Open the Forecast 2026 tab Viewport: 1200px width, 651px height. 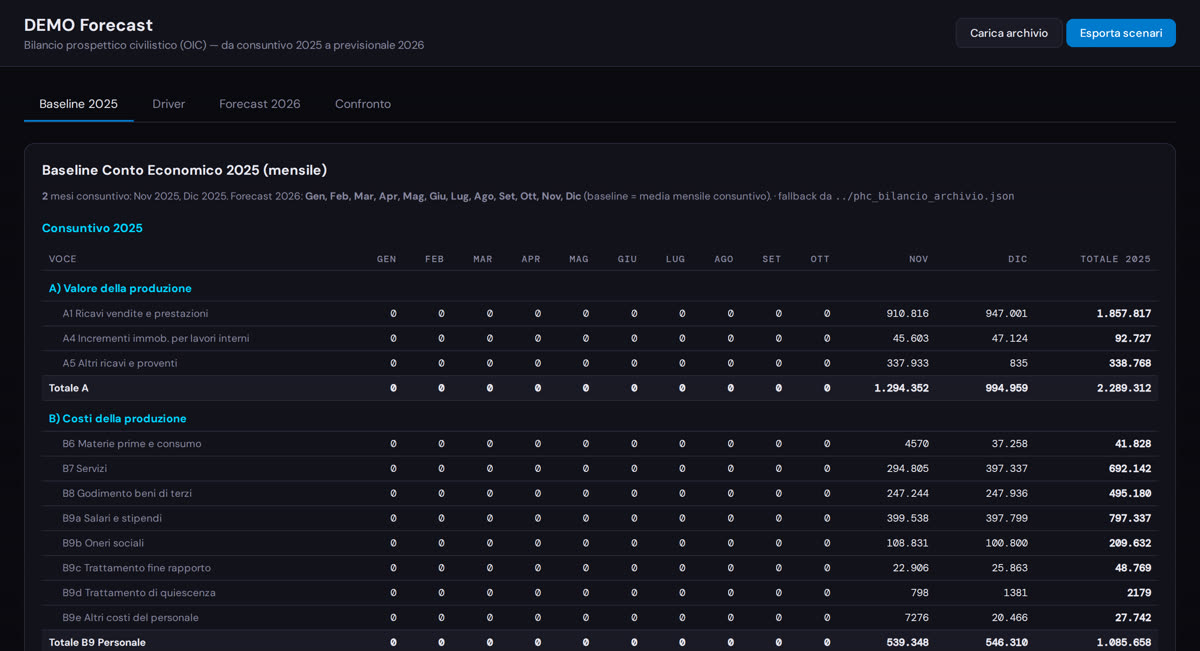(x=259, y=104)
